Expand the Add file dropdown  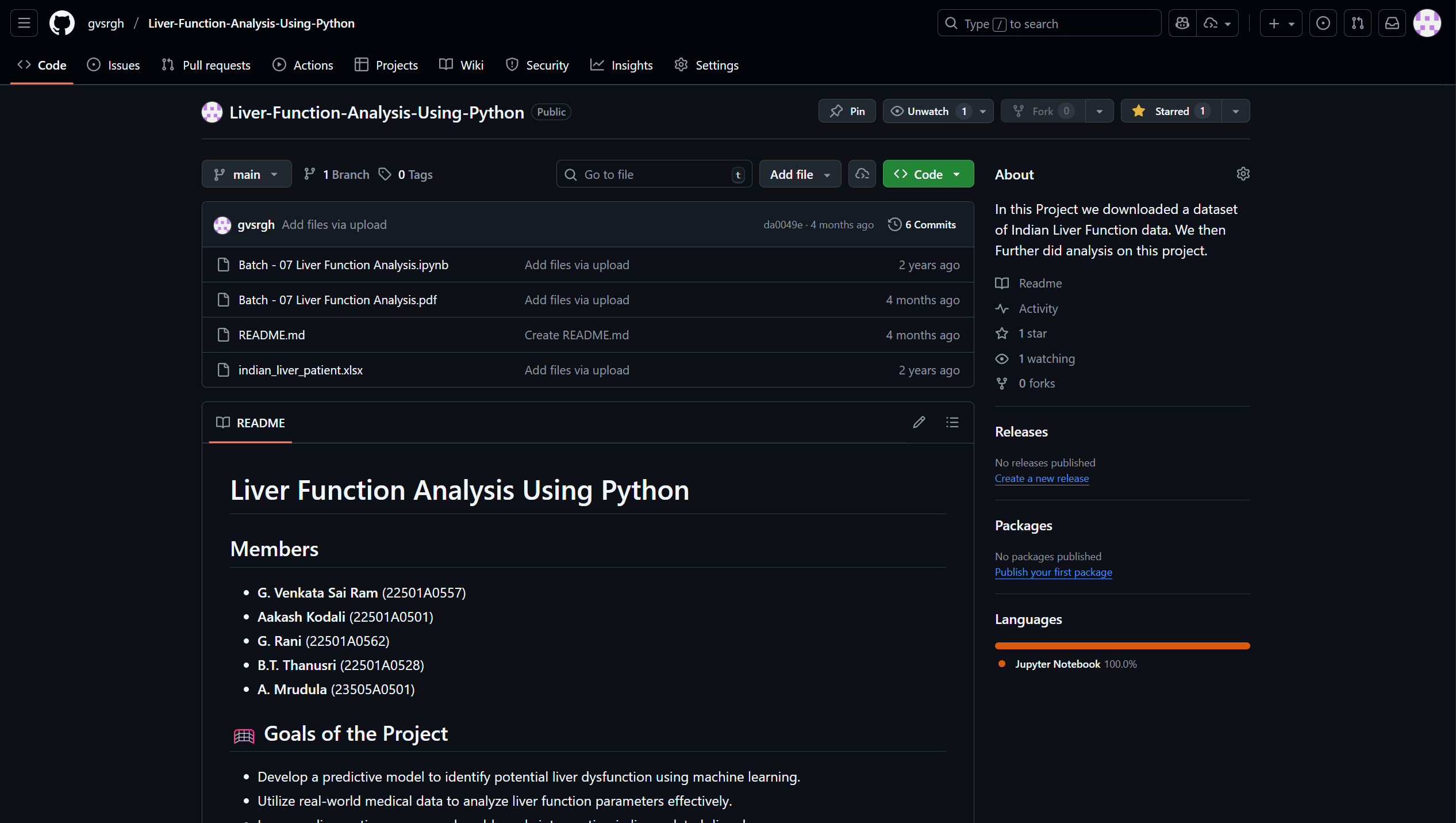[800, 175]
